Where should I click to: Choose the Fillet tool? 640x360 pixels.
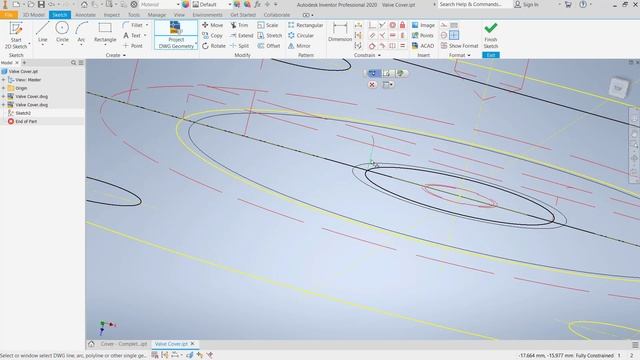[133, 25]
